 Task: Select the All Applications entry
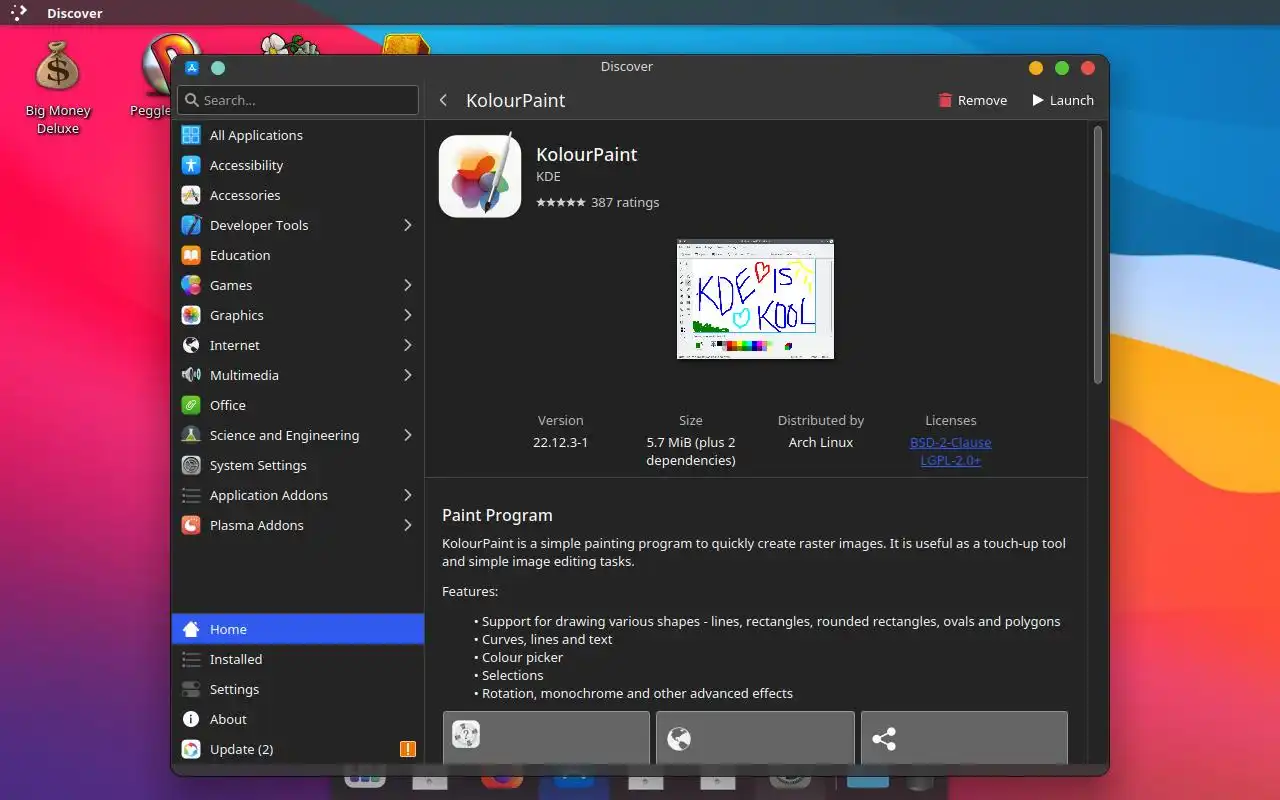click(x=298, y=135)
